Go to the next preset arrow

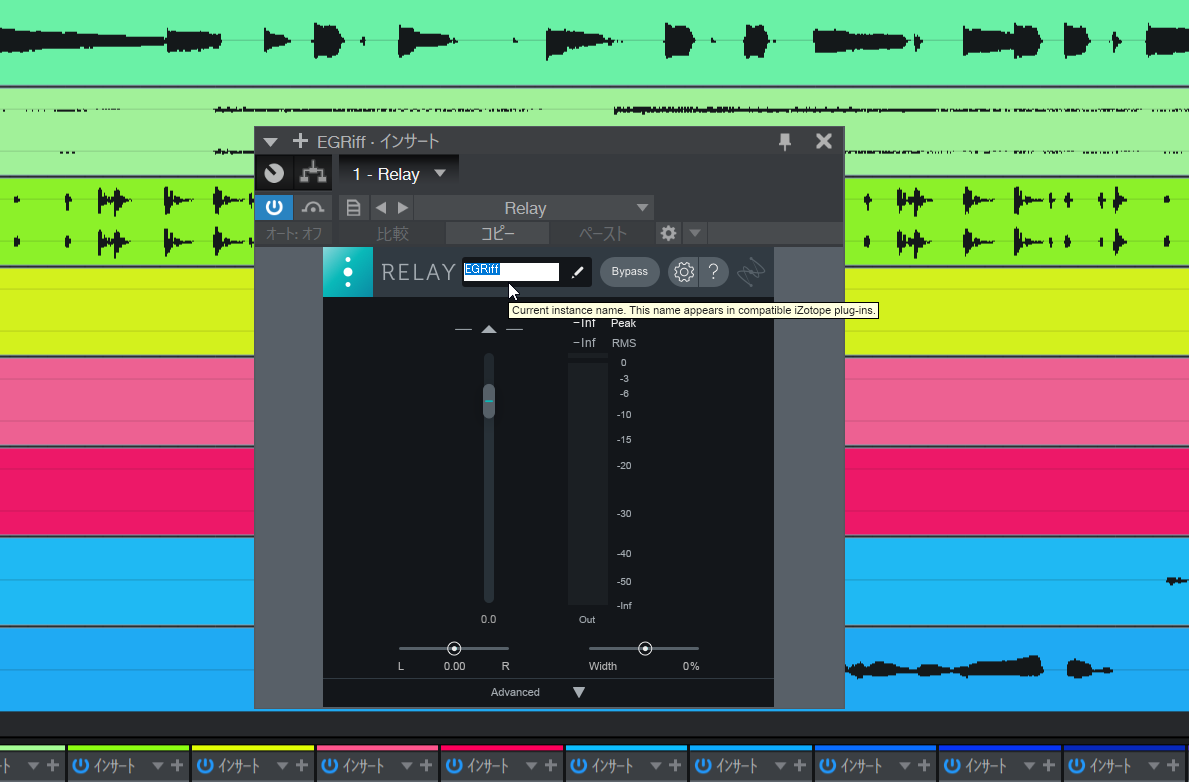coord(403,208)
